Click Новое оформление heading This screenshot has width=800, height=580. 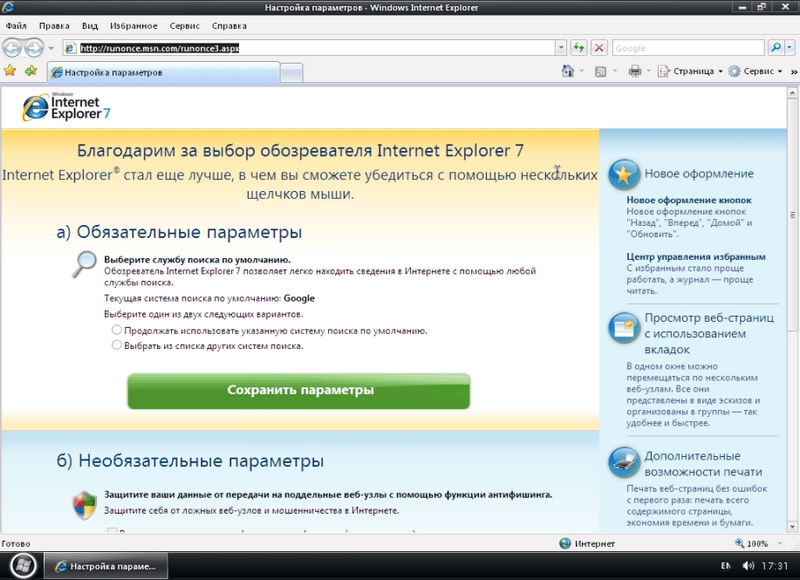click(699, 173)
